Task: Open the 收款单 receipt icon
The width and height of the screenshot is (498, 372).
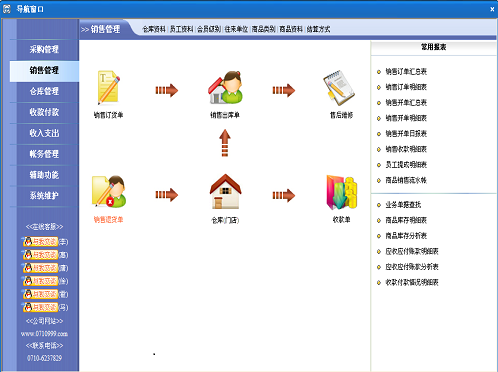Action: pyautogui.click(x=341, y=193)
